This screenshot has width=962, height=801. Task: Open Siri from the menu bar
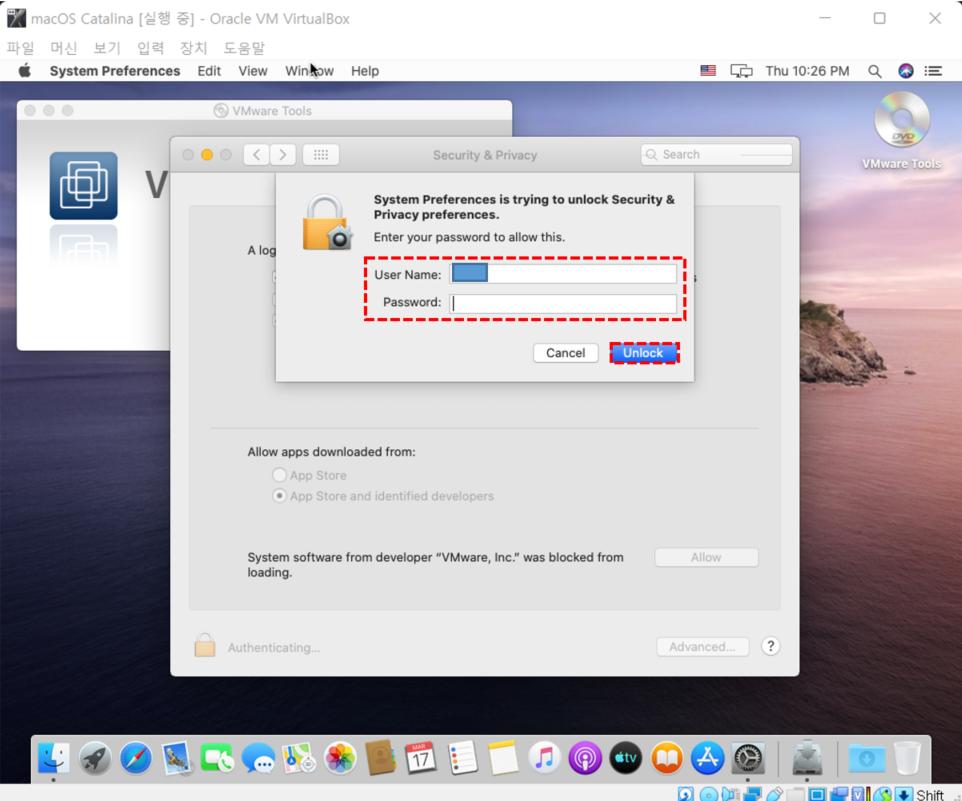[906, 71]
